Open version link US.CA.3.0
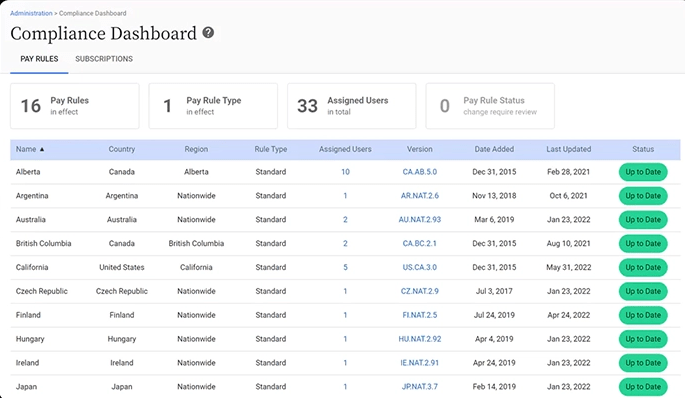 [419, 267]
